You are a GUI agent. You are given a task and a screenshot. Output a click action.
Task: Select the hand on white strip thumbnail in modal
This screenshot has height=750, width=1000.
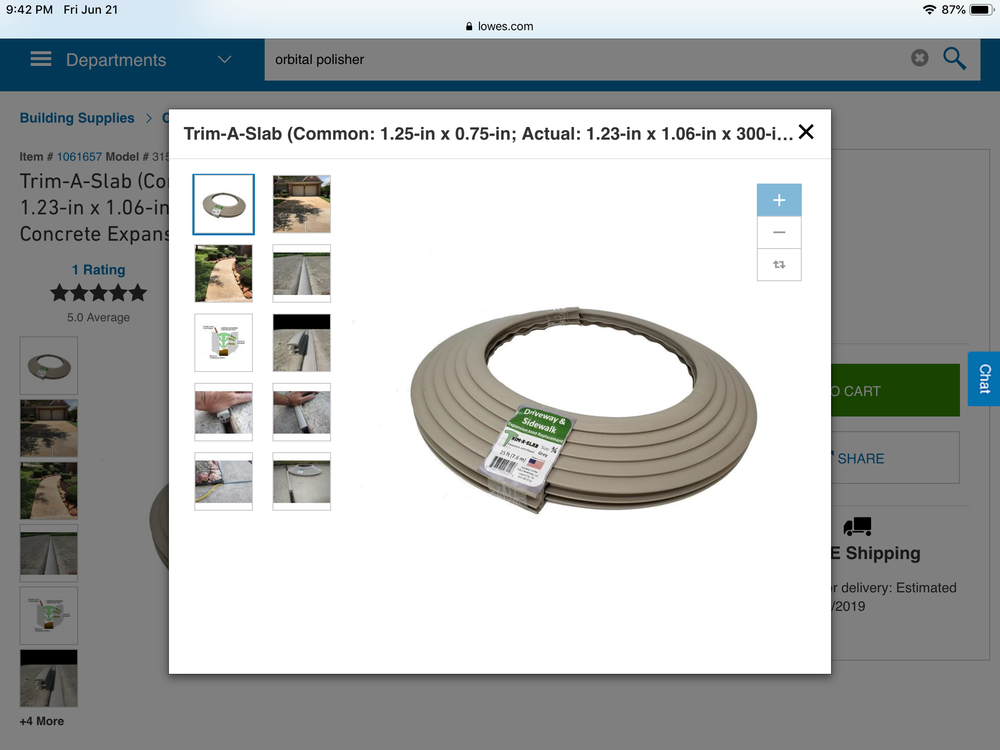pyautogui.click(x=302, y=412)
